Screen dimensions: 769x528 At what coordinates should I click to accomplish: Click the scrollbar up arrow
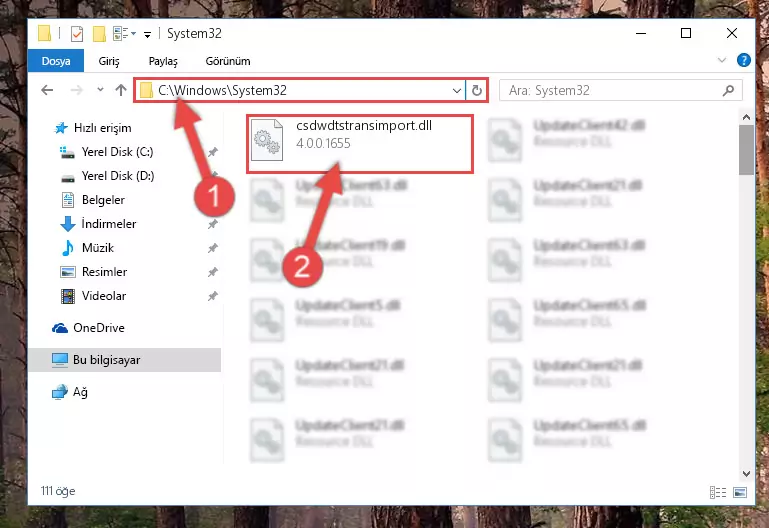746,117
